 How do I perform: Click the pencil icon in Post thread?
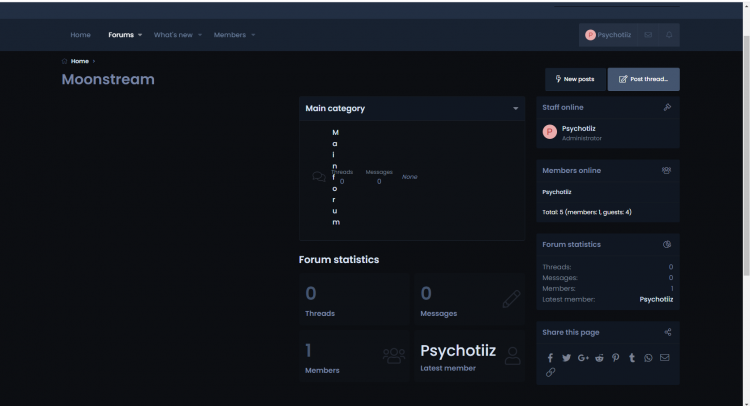point(623,79)
